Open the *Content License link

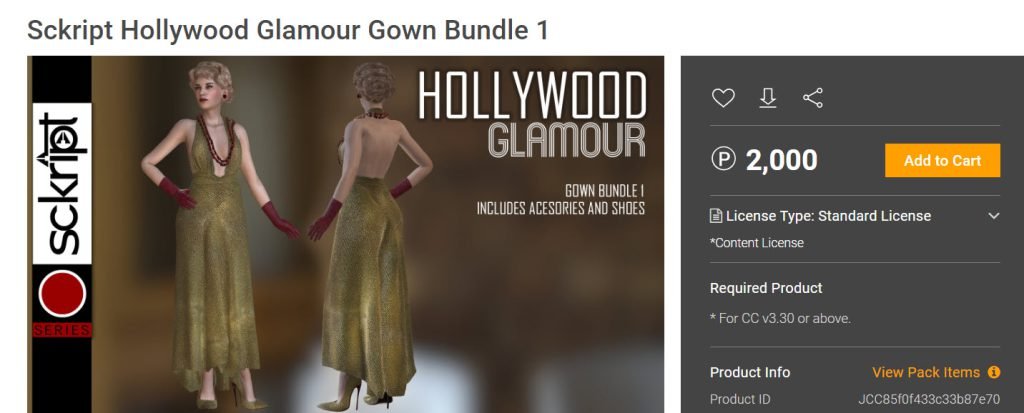pyautogui.click(x=757, y=243)
